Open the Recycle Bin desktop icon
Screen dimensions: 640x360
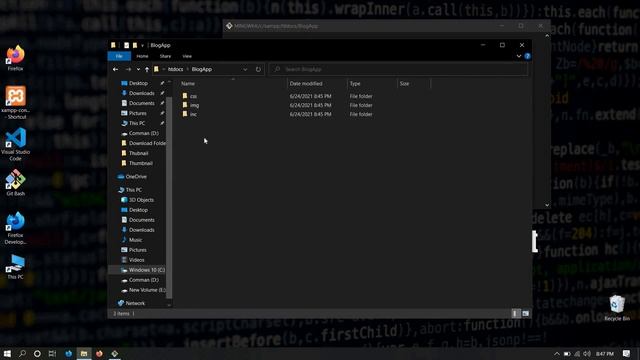tap(617, 308)
